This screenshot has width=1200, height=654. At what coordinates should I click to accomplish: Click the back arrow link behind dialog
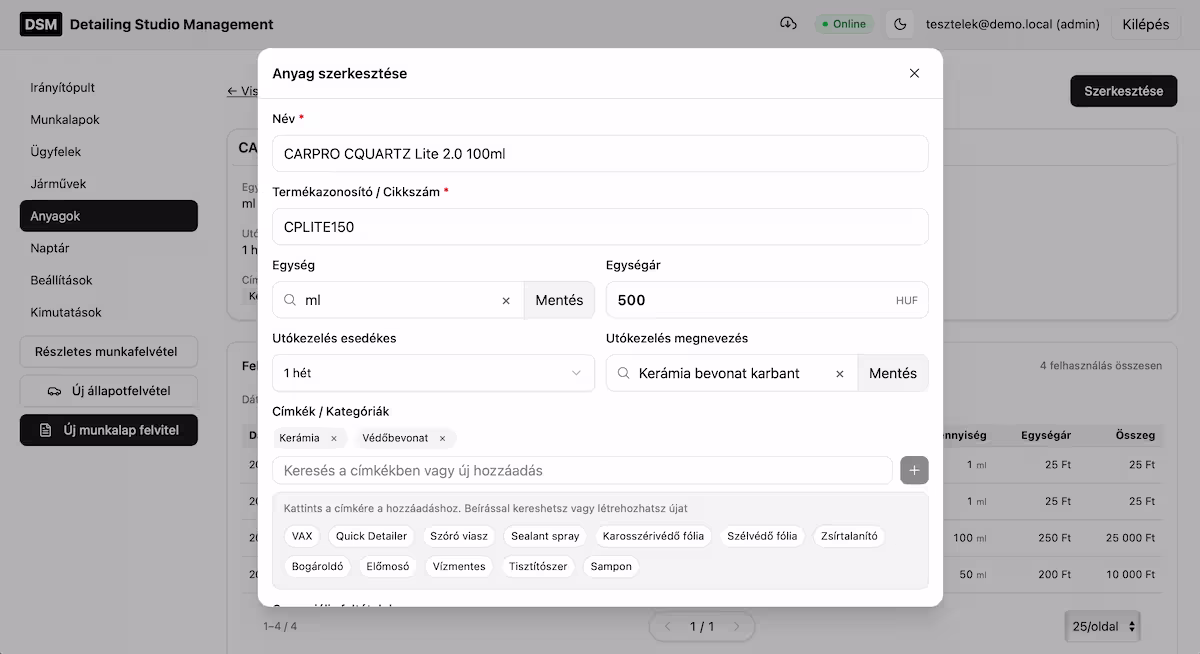click(242, 91)
